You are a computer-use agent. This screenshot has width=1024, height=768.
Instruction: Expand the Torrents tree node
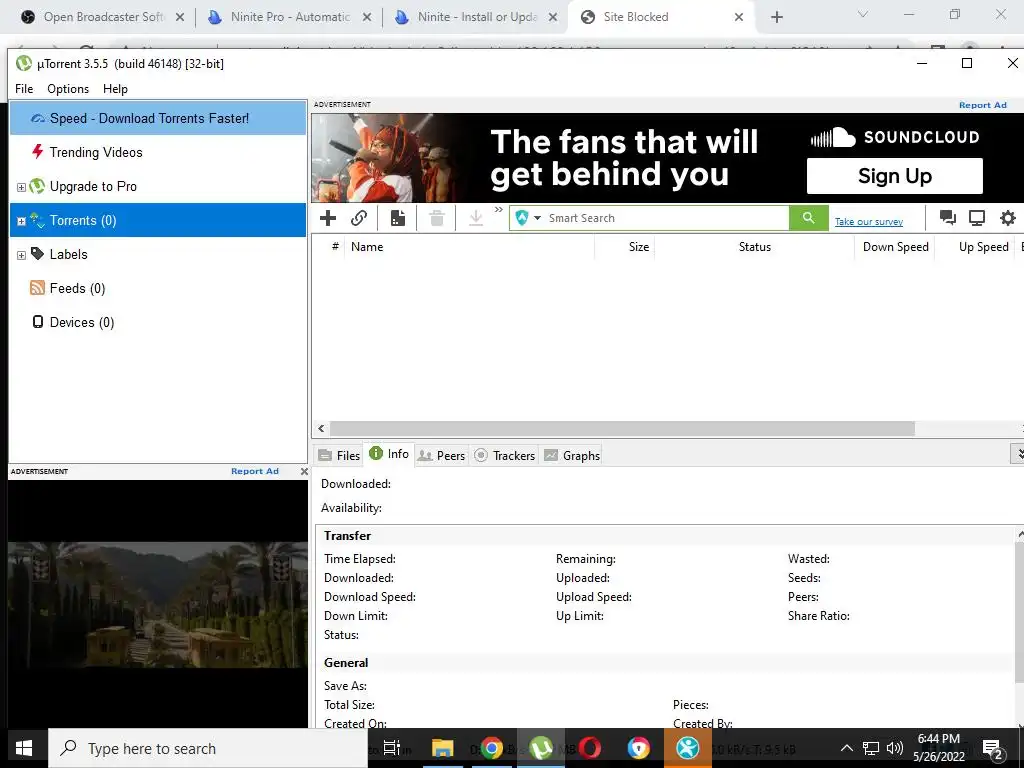pyautogui.click(x=21, y=221)
